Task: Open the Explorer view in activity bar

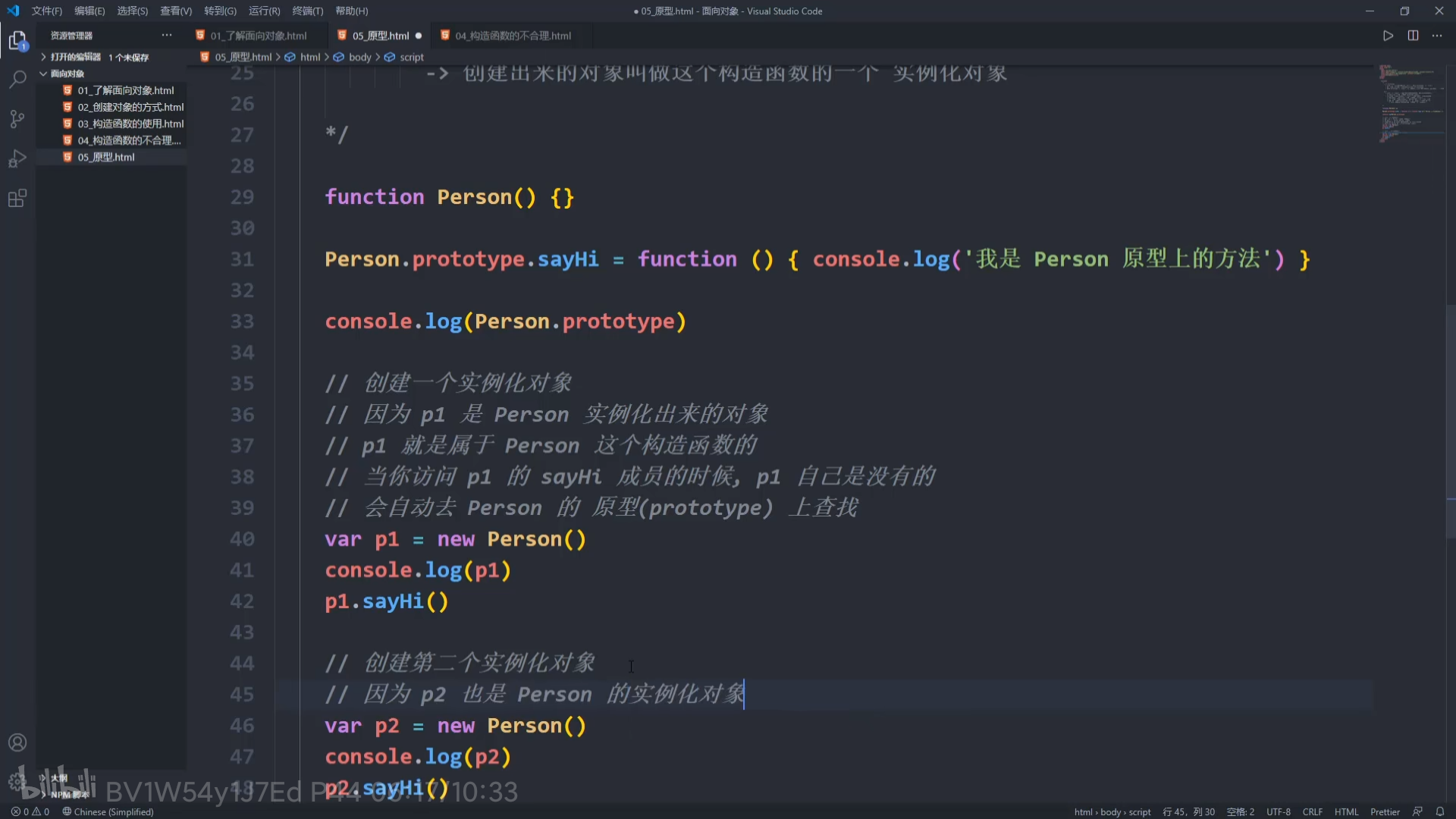Action: point(17,40)
